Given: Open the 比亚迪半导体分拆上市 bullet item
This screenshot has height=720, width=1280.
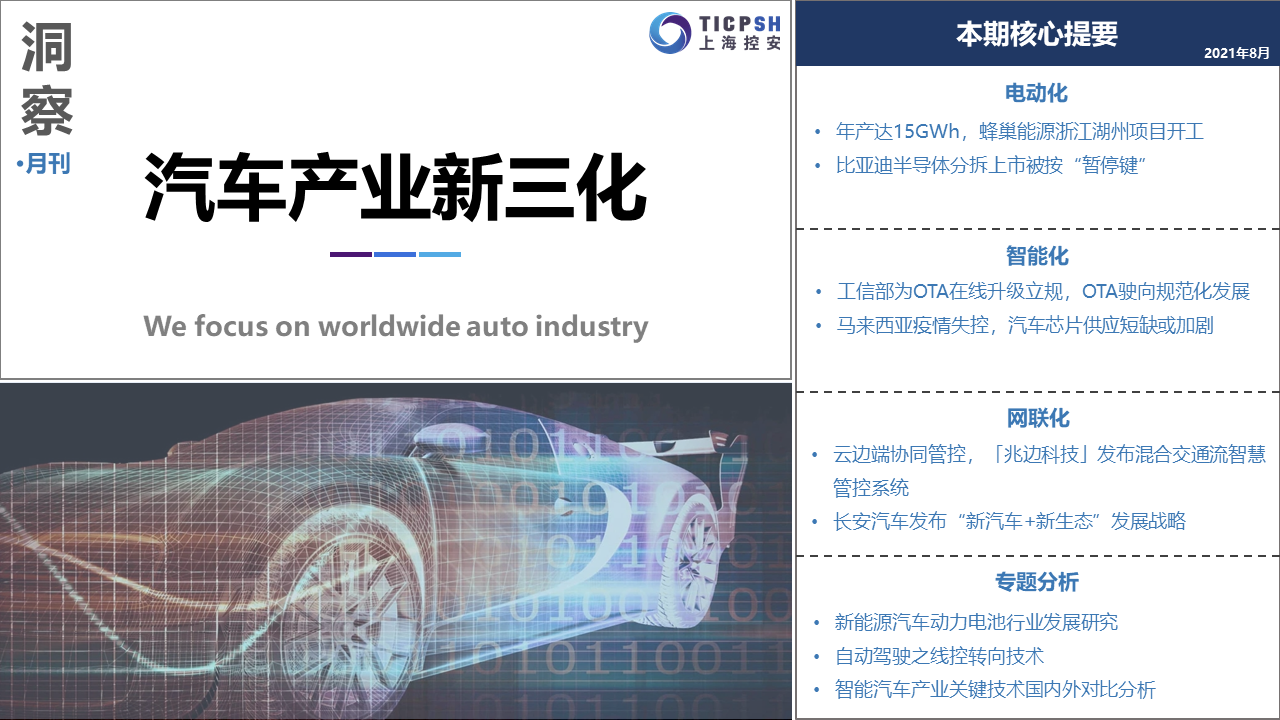Looking at the screenshot, I should (x=990, y=165).
